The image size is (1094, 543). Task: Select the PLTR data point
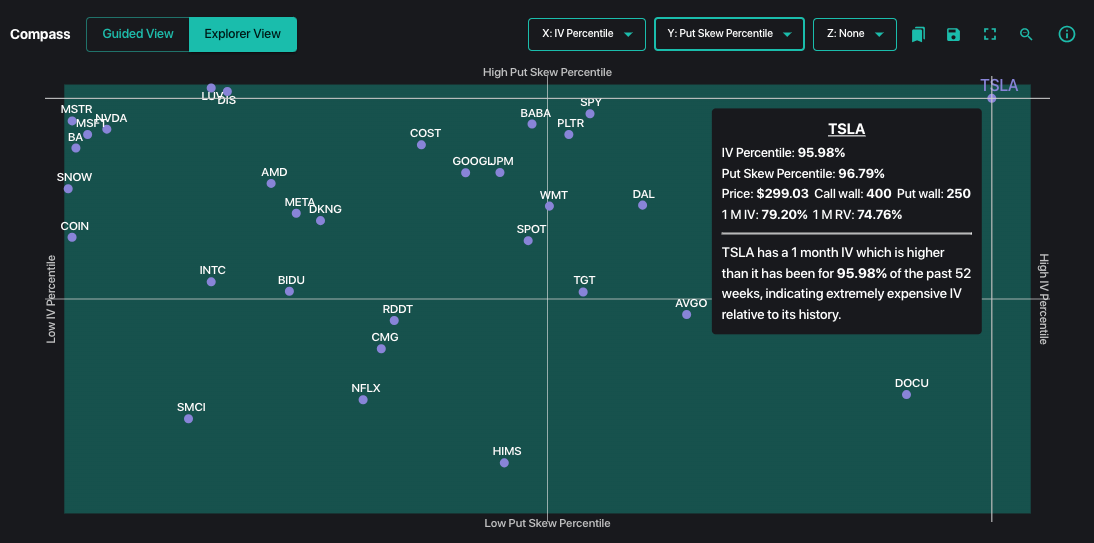tap(569, 135)
